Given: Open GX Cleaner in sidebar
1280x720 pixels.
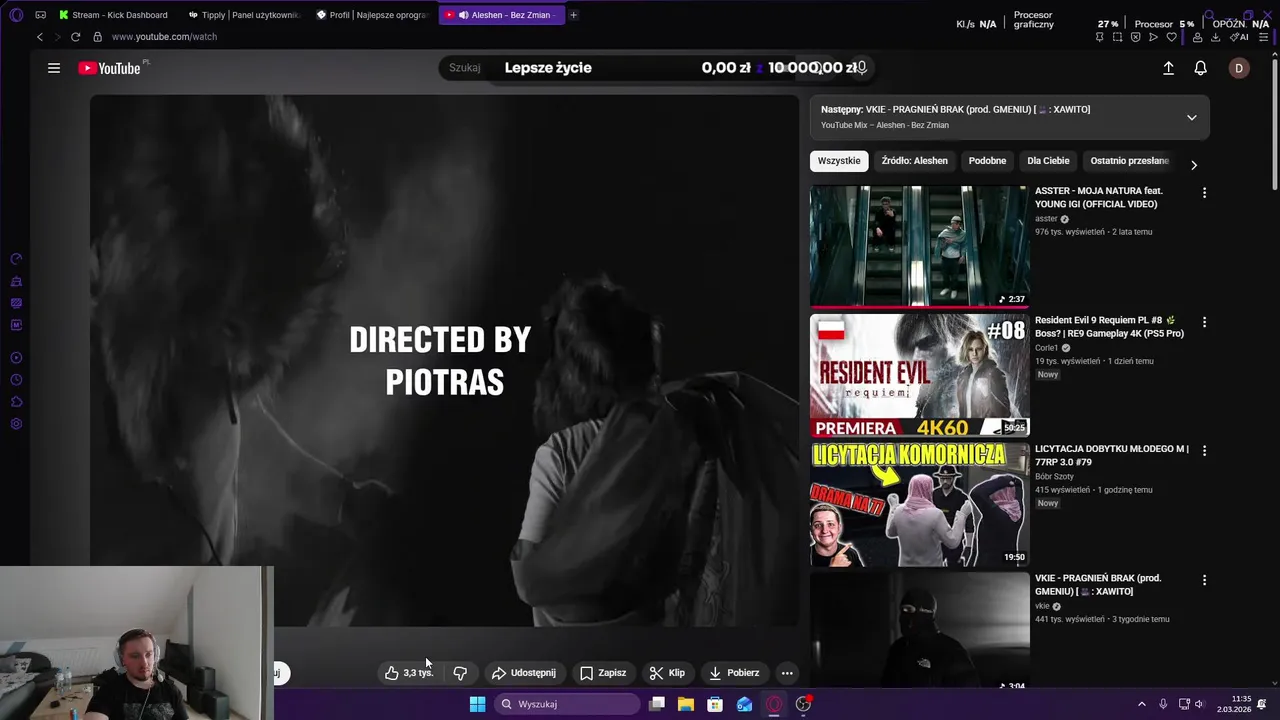Looking at the screenshot, I should [16, 282].
